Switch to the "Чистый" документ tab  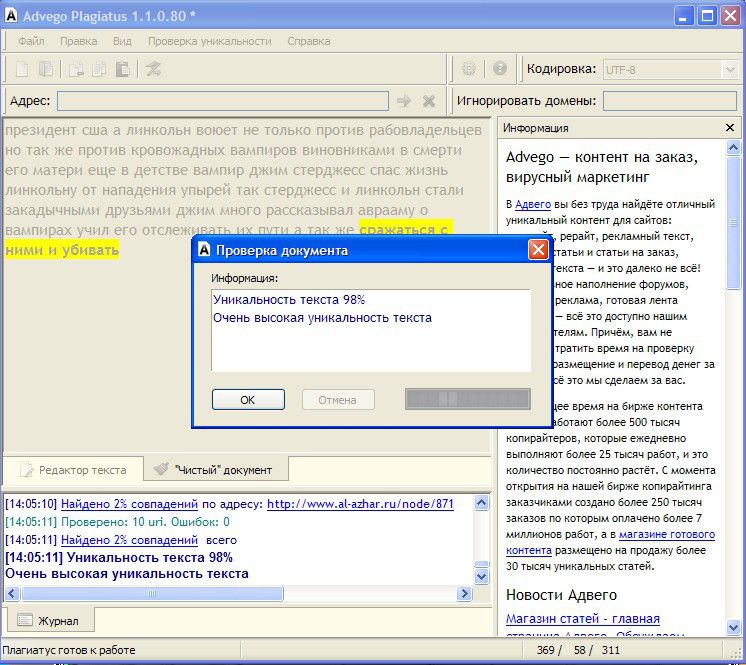pos(216,470)
